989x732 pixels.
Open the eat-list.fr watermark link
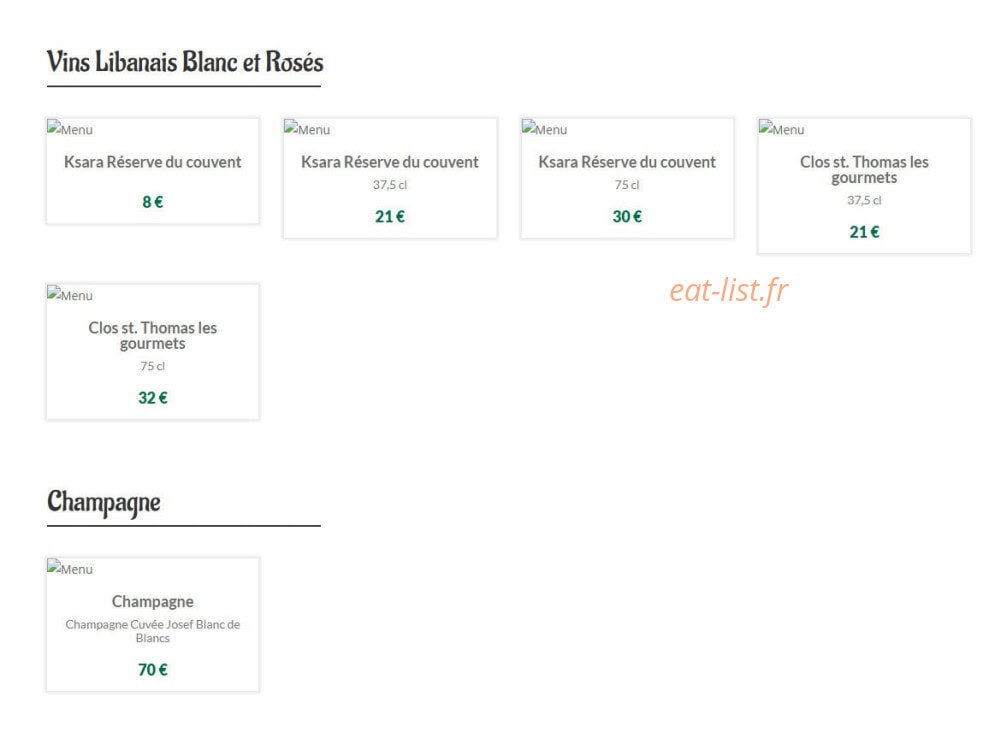pos(729,290)
